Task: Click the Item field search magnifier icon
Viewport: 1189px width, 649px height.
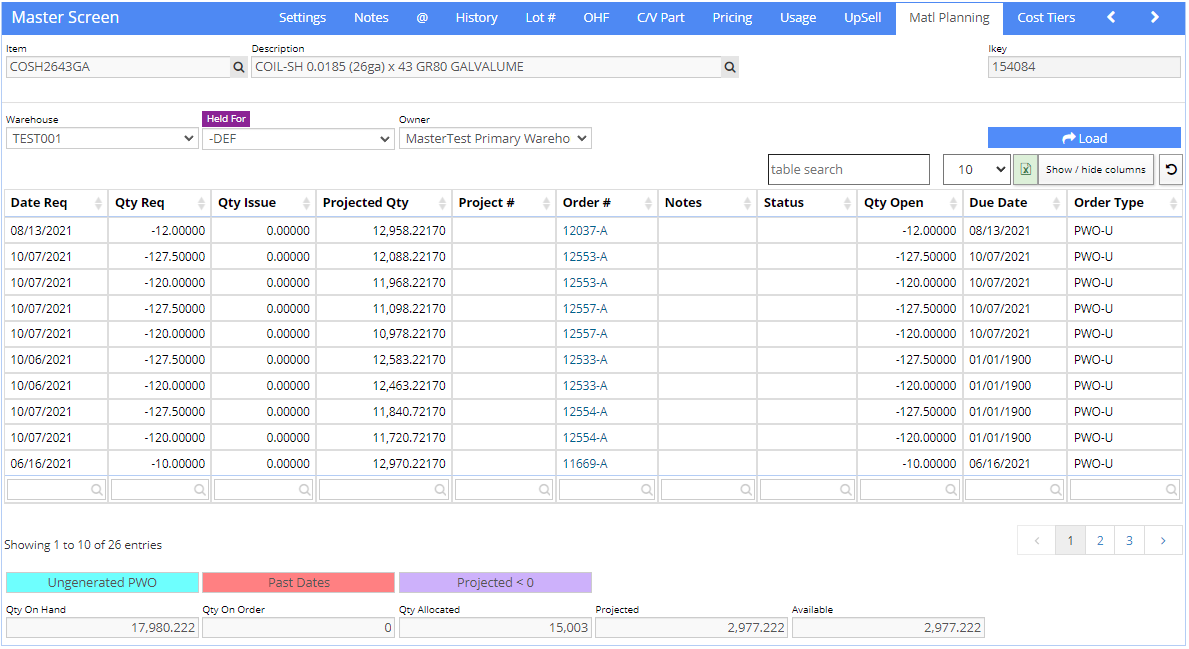Action: tap(239, 67)
